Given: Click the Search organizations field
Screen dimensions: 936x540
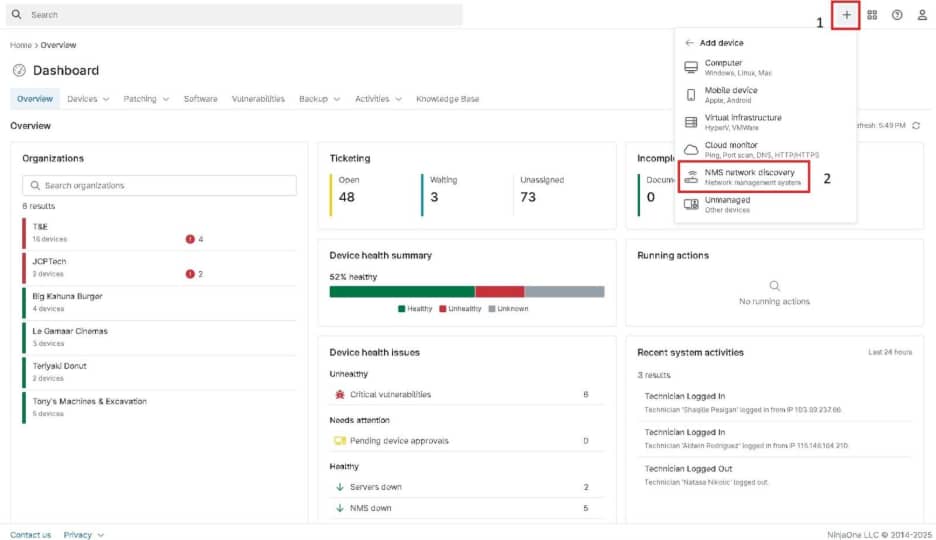Looking at the screenshot, I should pyautogui.click(x=159, y=186).
